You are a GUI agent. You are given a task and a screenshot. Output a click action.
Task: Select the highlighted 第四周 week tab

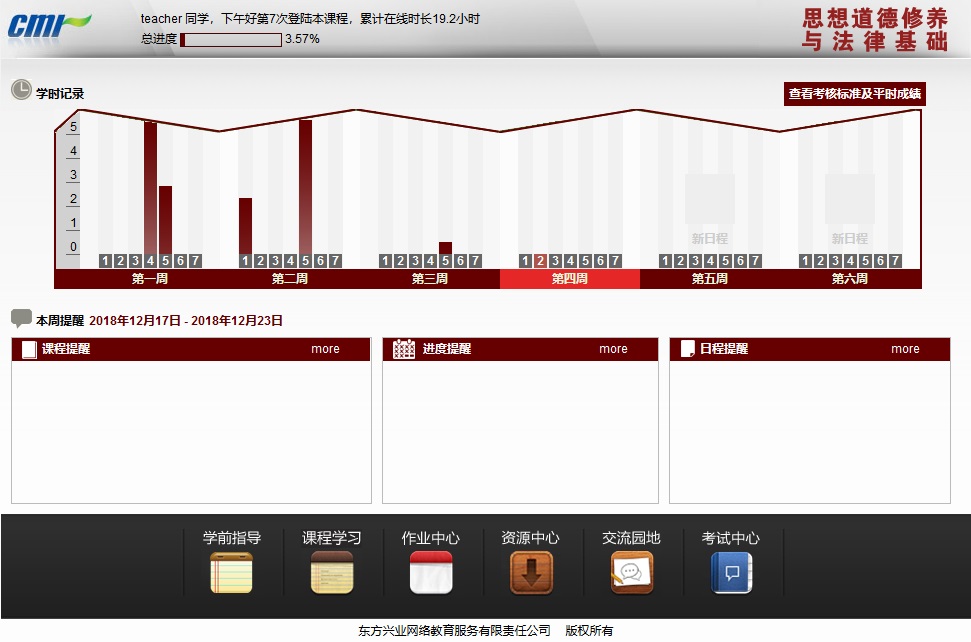click(x=570, y=279)
